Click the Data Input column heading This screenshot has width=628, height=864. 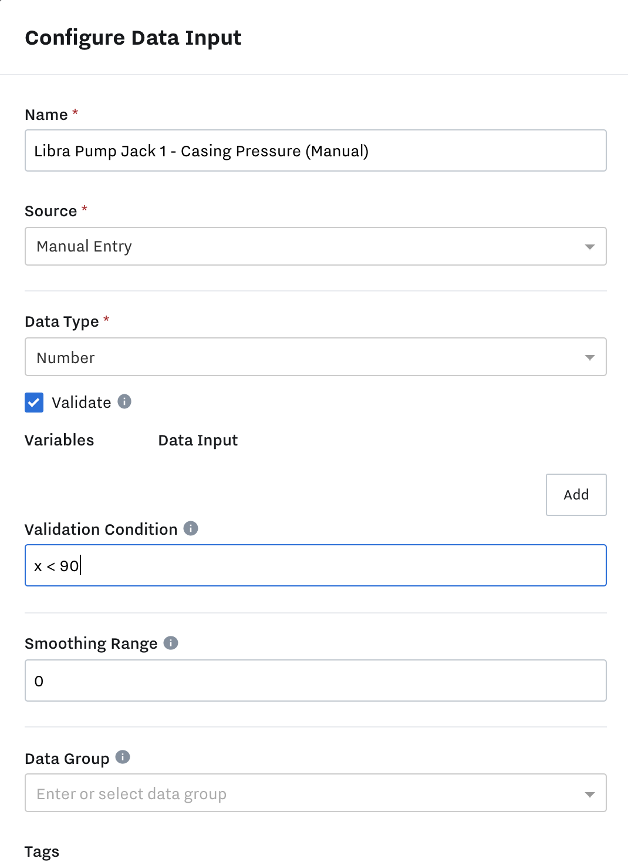pyautogui.click(x=198, y=440)
